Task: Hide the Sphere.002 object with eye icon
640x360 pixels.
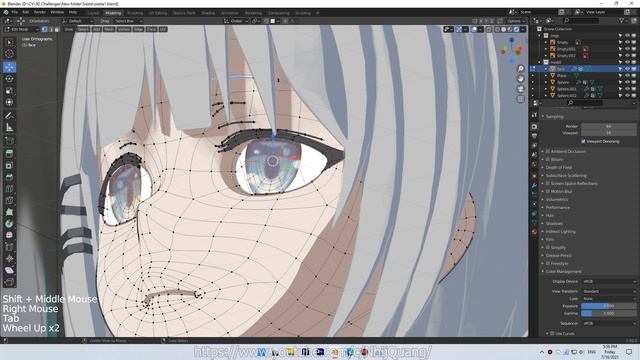Action: click(x=627, y=95)
